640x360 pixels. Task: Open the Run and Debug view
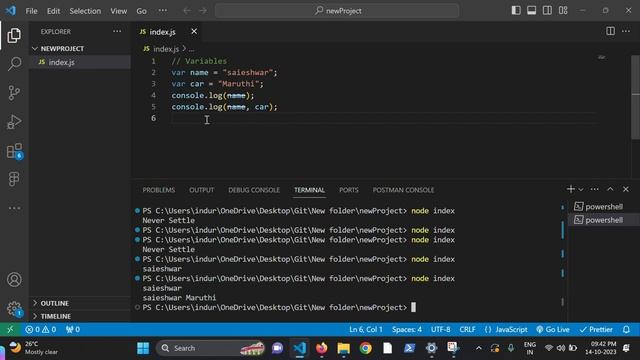coord(14,122)
